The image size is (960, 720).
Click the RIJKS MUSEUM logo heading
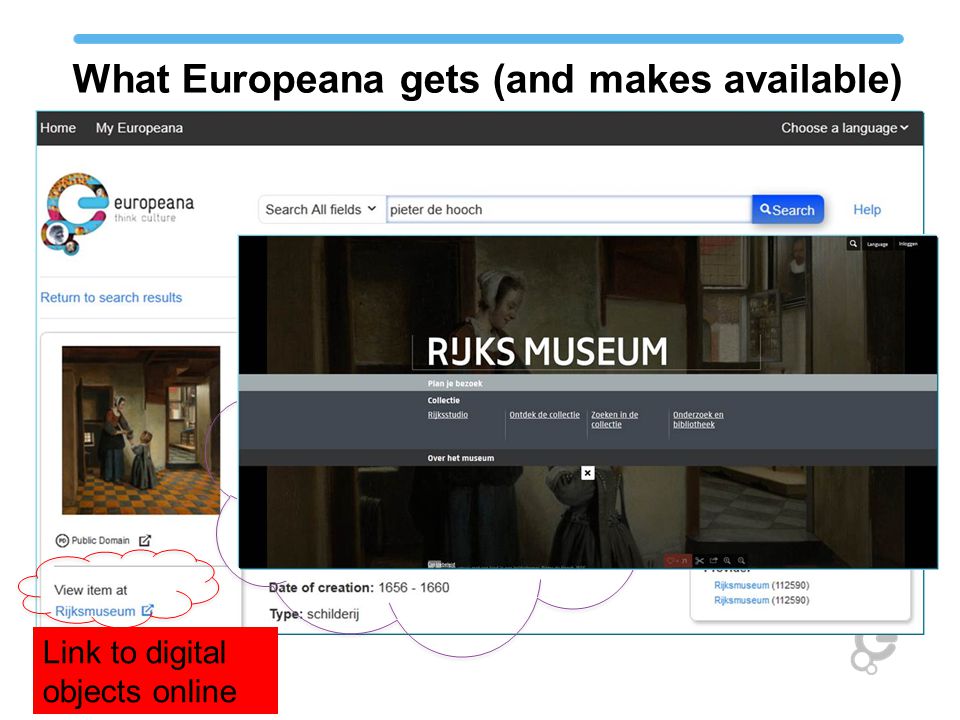pyautogui.click(x=547, y=351)
